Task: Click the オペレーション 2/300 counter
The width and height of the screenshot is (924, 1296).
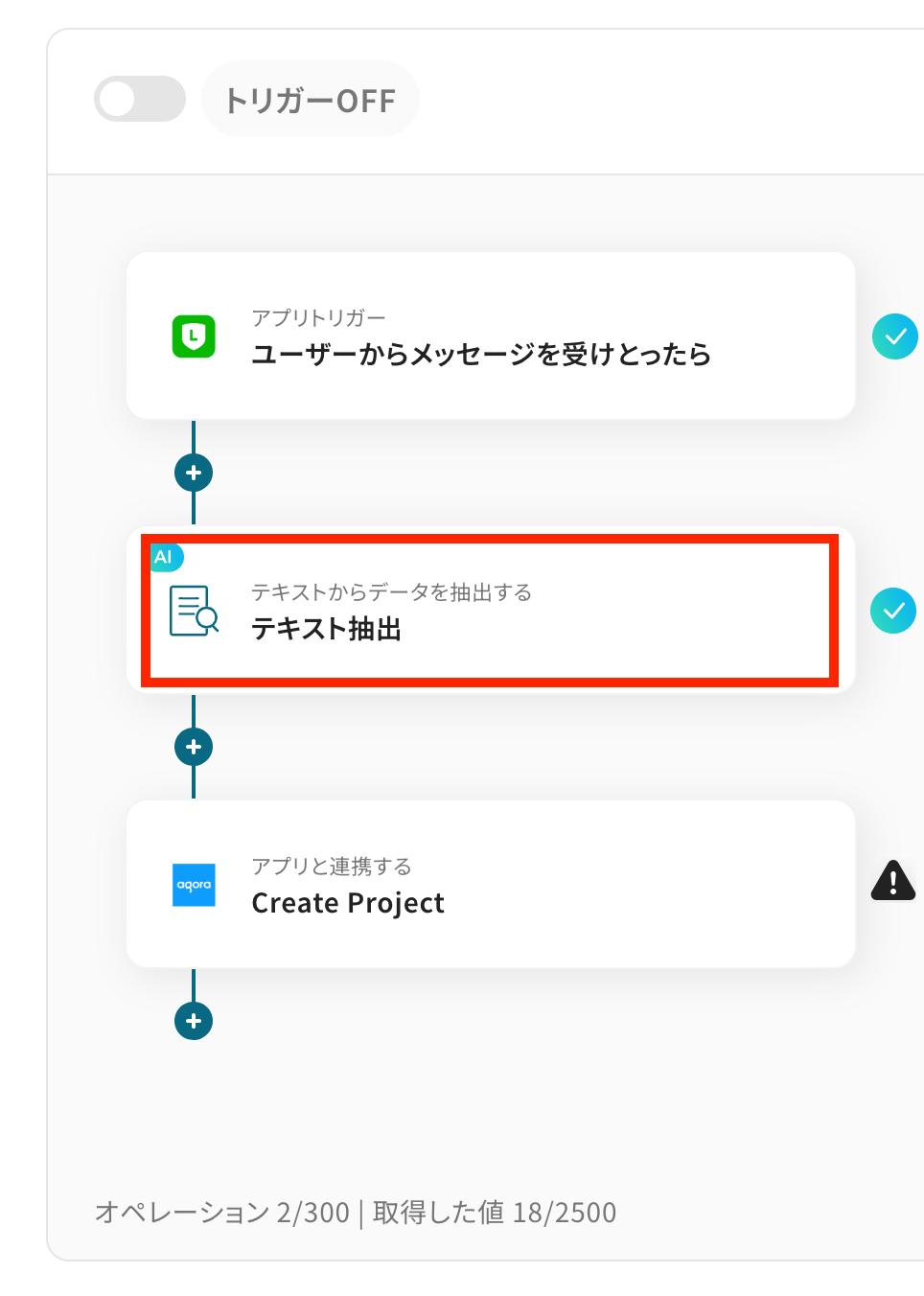Action: click(x=222, y=1213)
